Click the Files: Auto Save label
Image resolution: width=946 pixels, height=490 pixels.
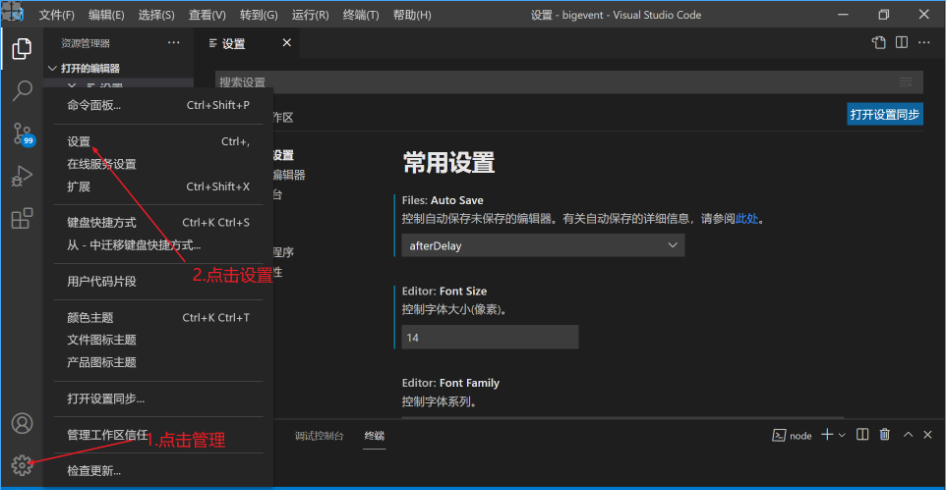click(x=442, y=200)
